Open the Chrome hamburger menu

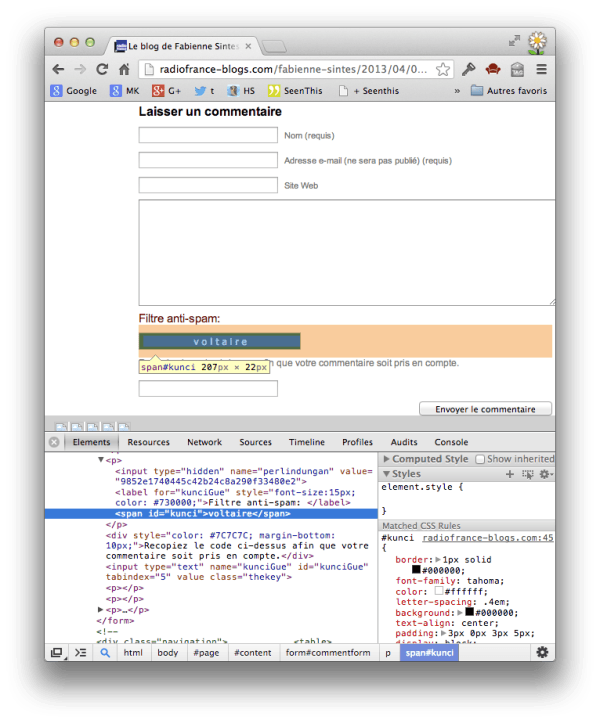point(541,69)
